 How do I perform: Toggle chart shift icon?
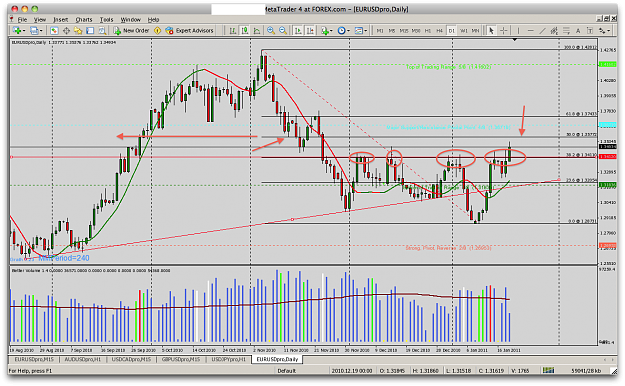pyautogui.click(x=310, y=31)
